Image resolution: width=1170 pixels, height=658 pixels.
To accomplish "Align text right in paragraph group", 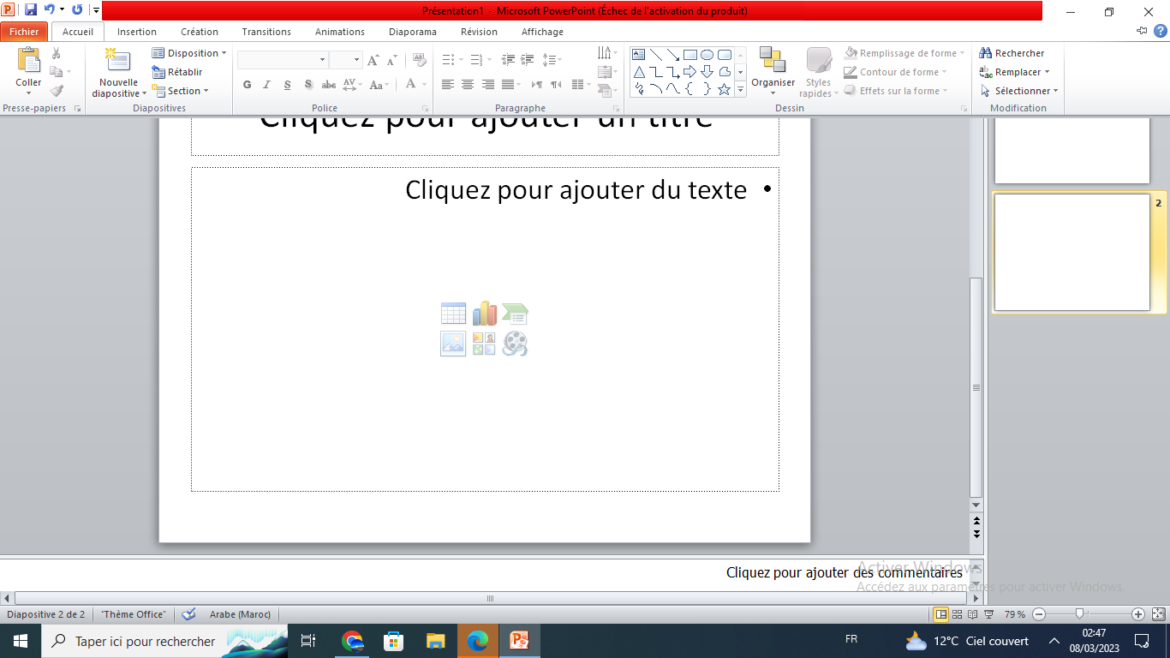I will point(488,85).
